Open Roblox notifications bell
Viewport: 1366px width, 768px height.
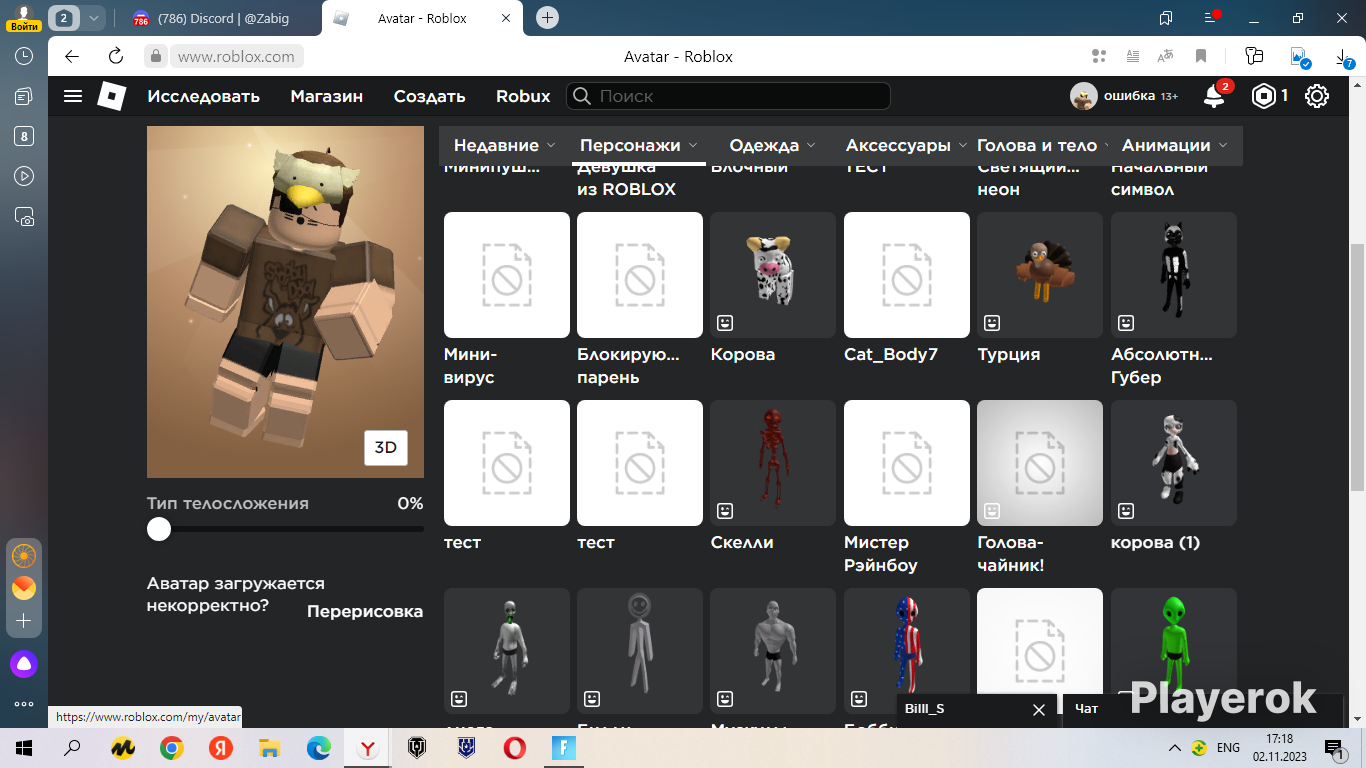(1214, 96)
